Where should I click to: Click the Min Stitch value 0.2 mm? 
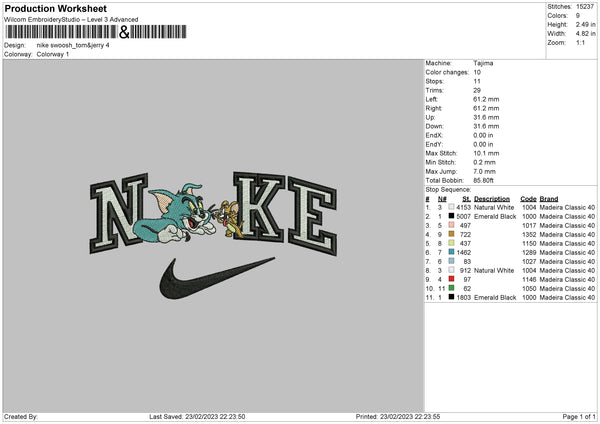pos(484,162)
